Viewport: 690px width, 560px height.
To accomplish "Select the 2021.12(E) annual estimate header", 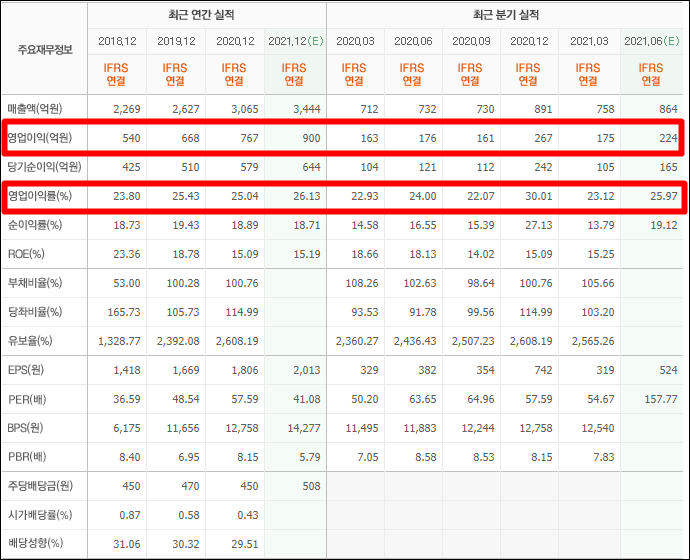I will click(x=296, y=41).
